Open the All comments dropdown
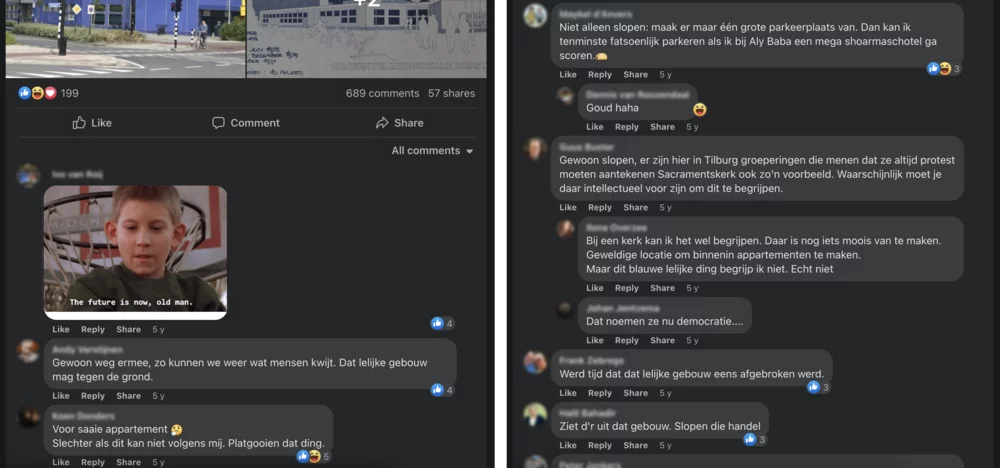This screenshot has height=468, width=1000. (432, 151)
